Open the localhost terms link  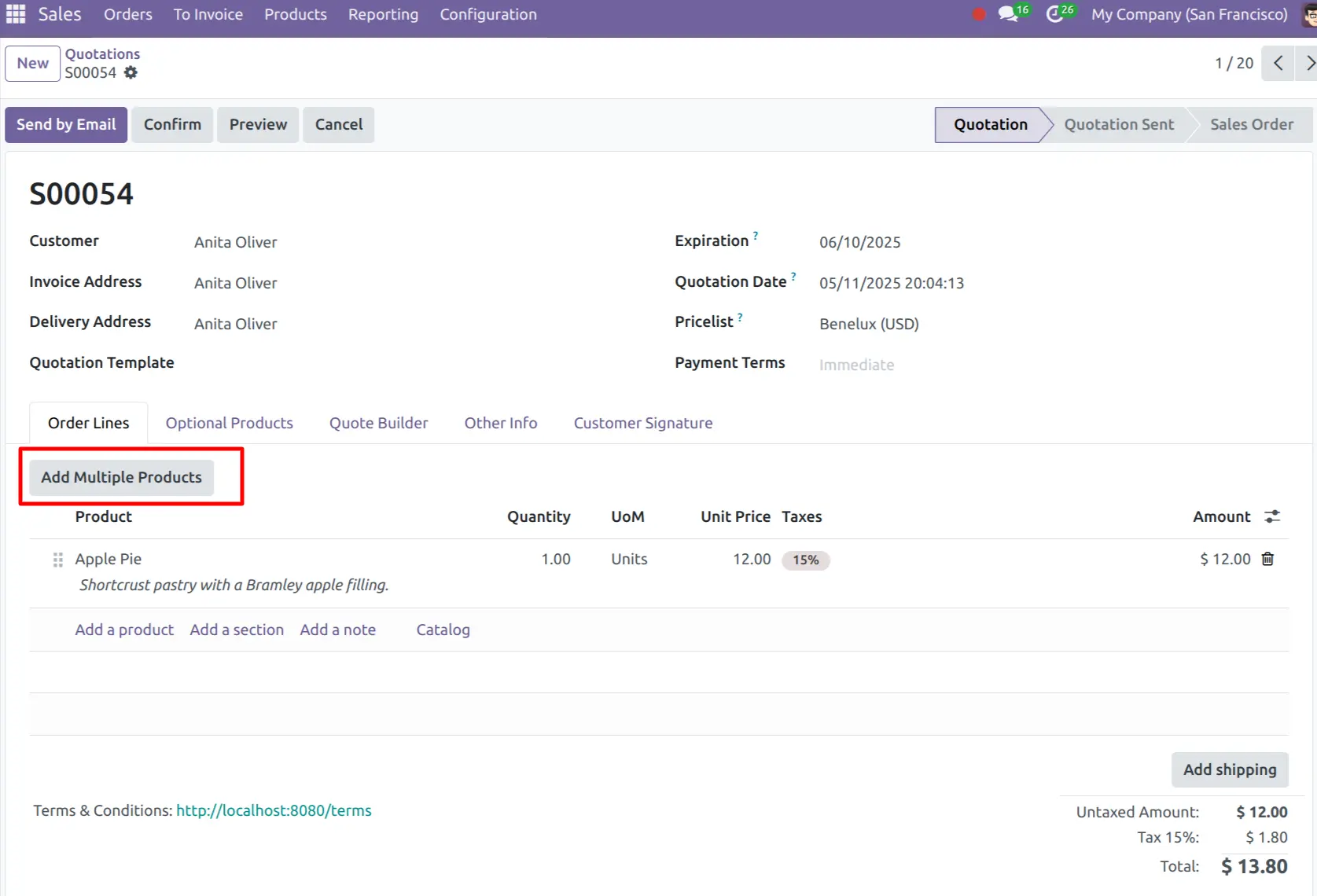[274, 810]
